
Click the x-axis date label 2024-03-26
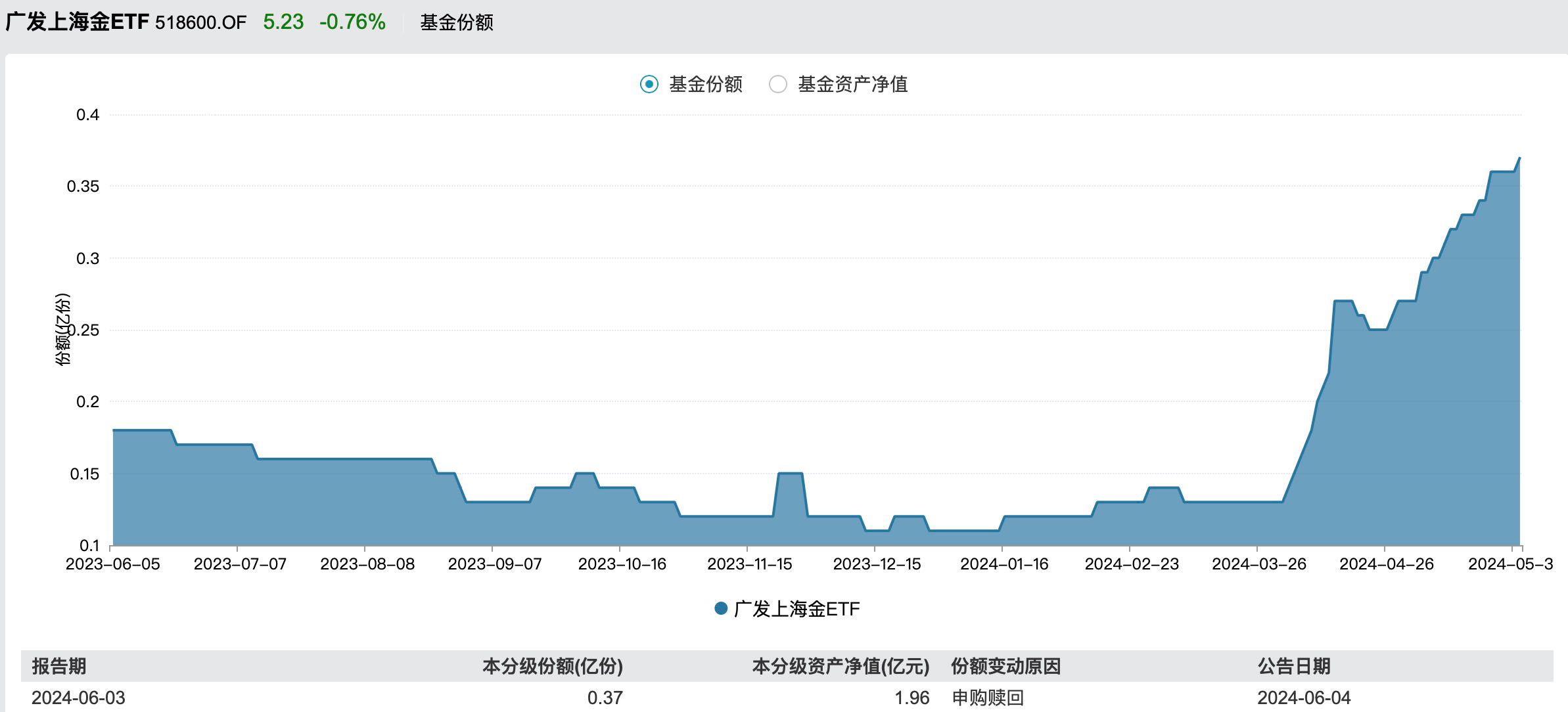[1259, 564]
